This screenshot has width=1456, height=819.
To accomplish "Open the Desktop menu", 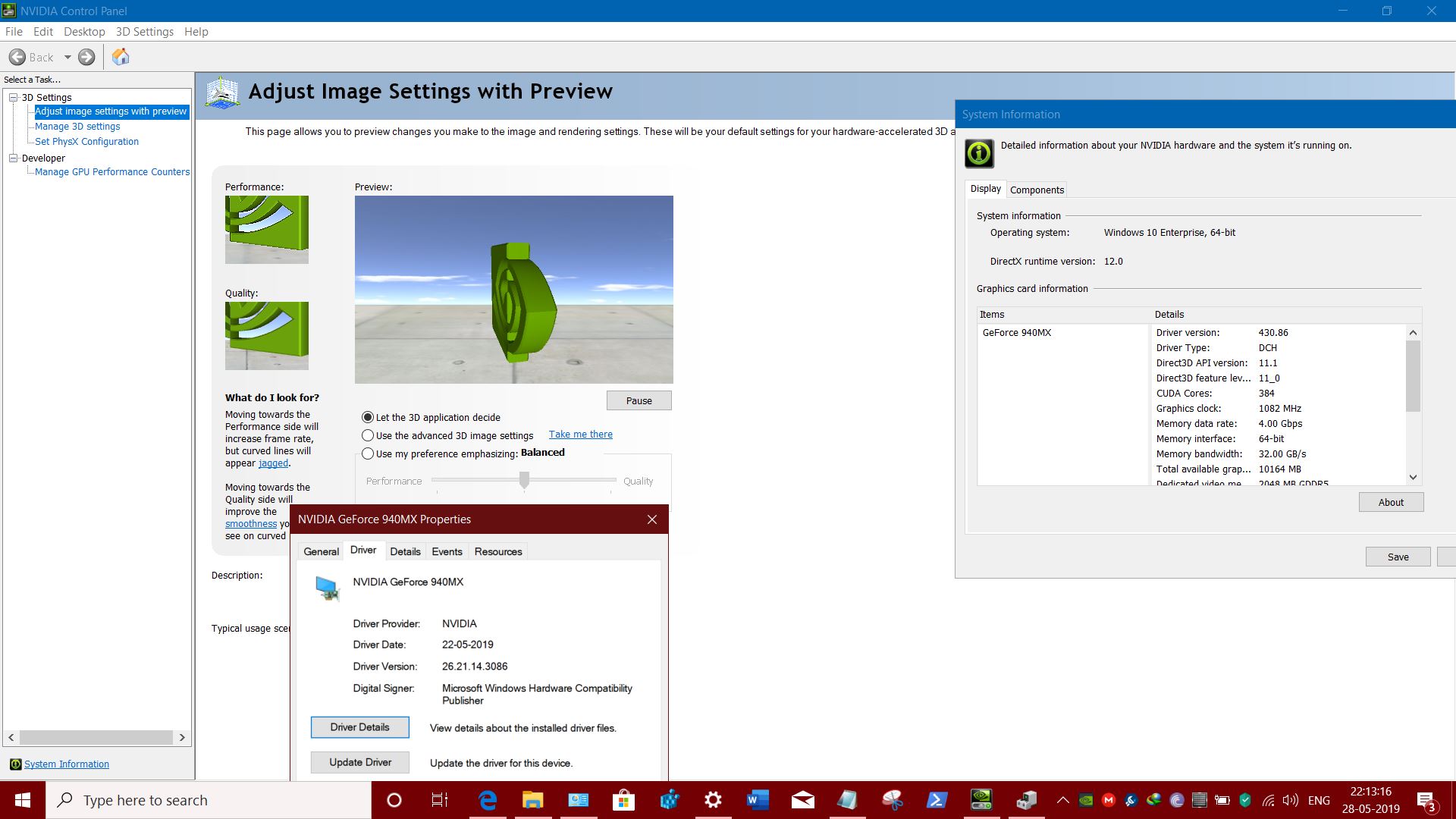I will pyautogui.click(x=84, y=31).
